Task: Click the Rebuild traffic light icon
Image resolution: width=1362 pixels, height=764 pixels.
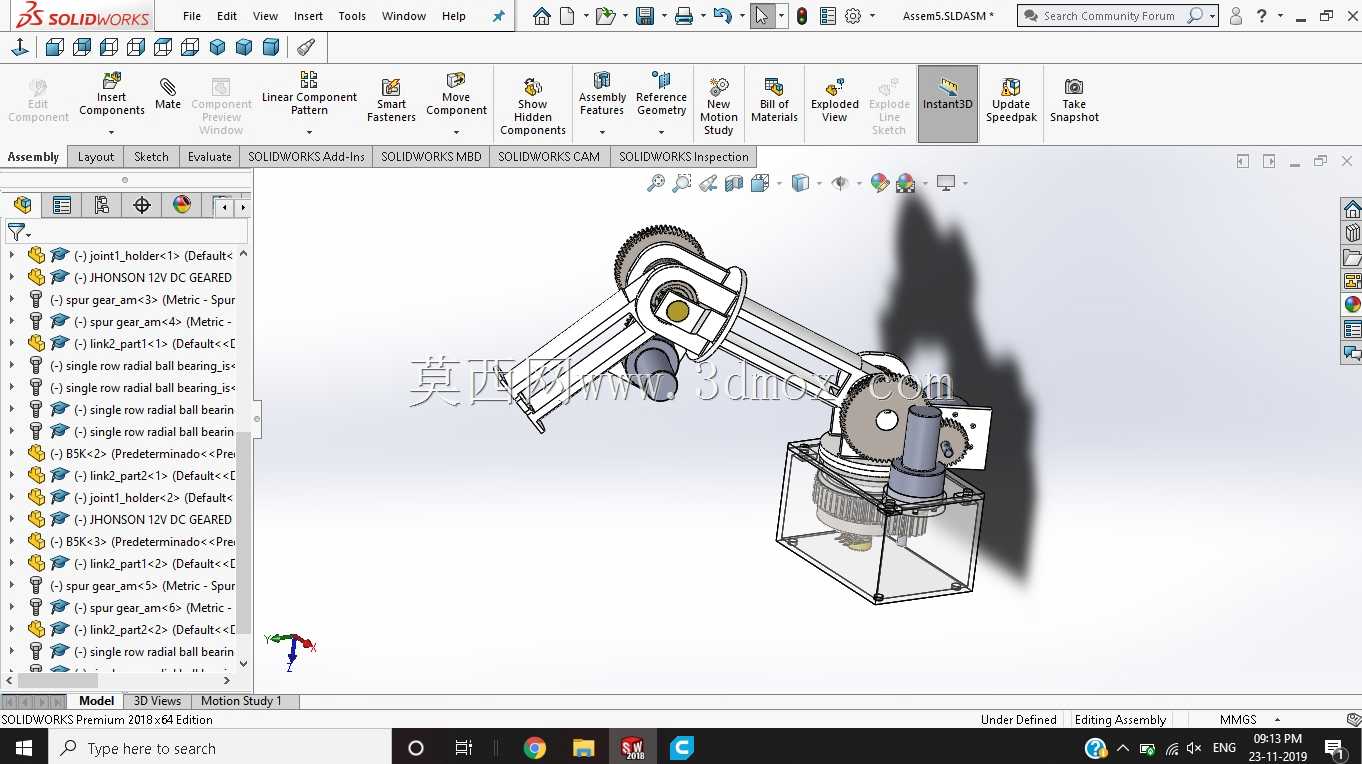Action: [x=802, y=16]
